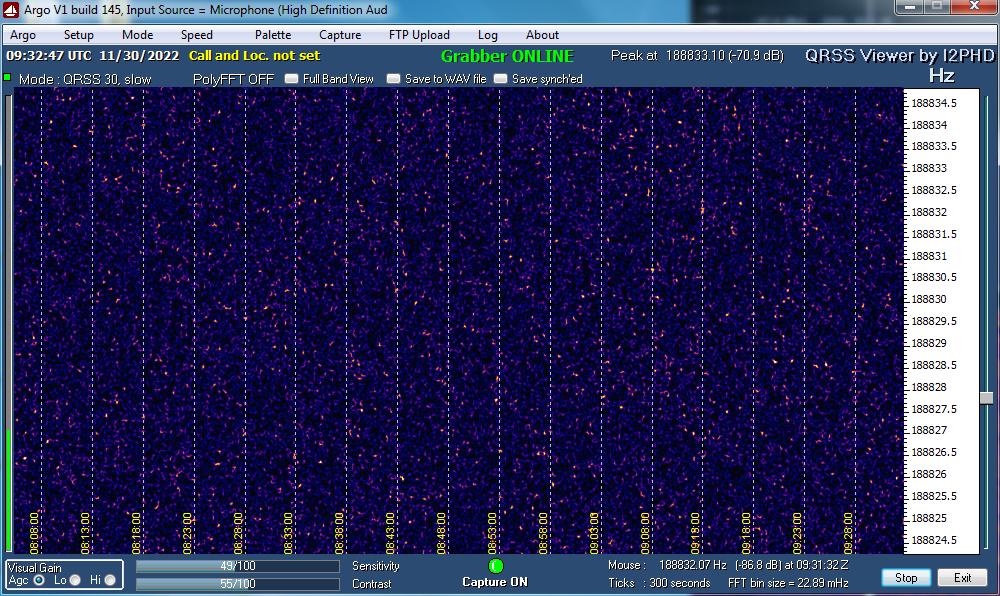1000x596 pixels.
Task: Click the 09:08:00 time marker
Action: pos(645,533)
